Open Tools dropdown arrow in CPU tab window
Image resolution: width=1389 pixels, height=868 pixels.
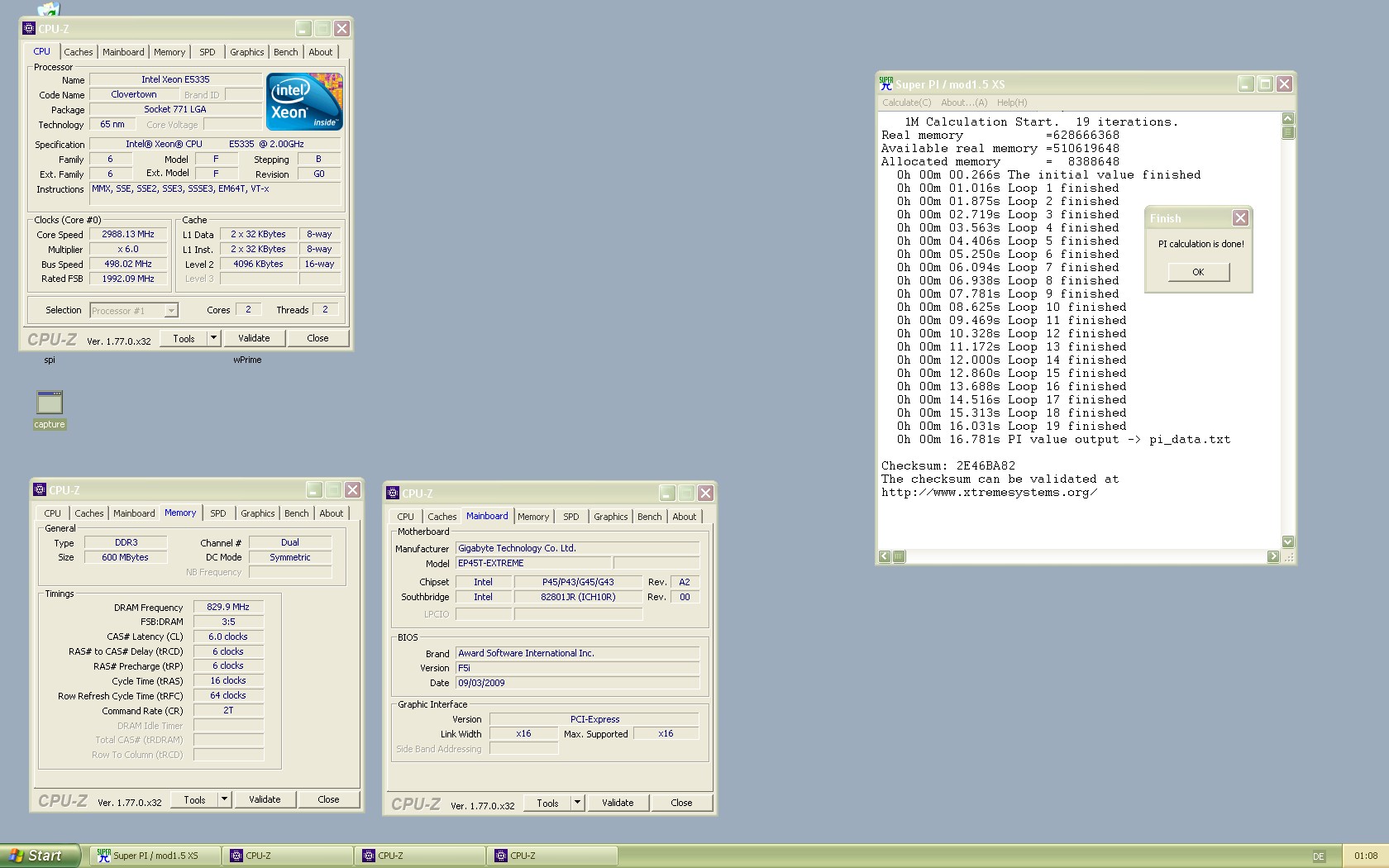click(x=213, y=338)
